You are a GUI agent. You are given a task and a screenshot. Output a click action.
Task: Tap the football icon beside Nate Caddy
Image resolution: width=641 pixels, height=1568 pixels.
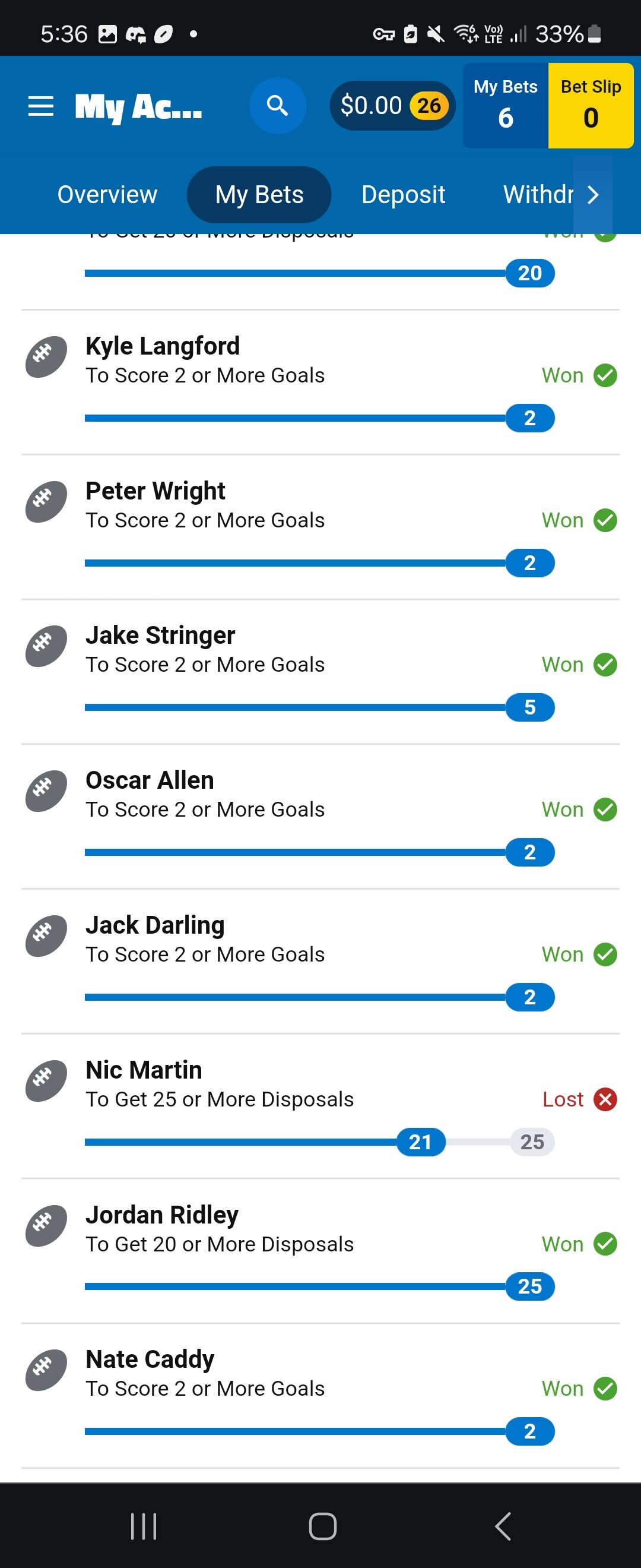pos(46,1370)
